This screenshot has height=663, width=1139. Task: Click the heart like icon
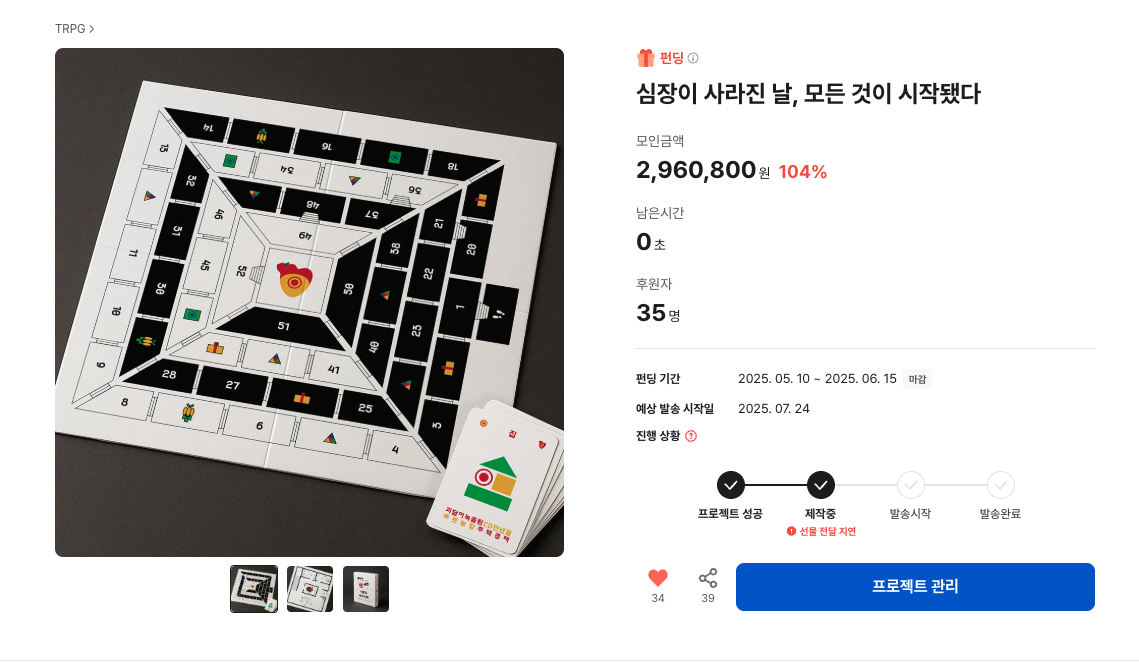point(657,578)
